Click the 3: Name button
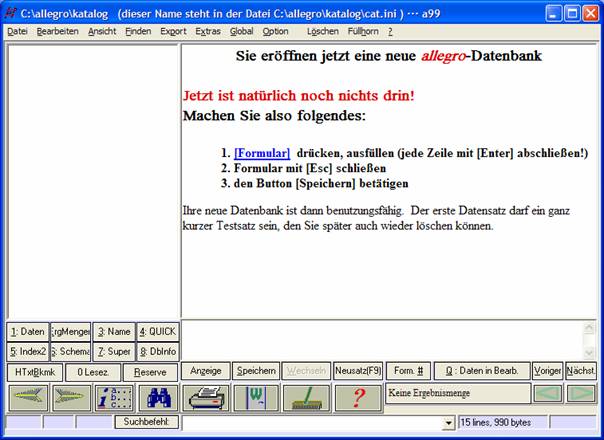 tap(114, 332)
